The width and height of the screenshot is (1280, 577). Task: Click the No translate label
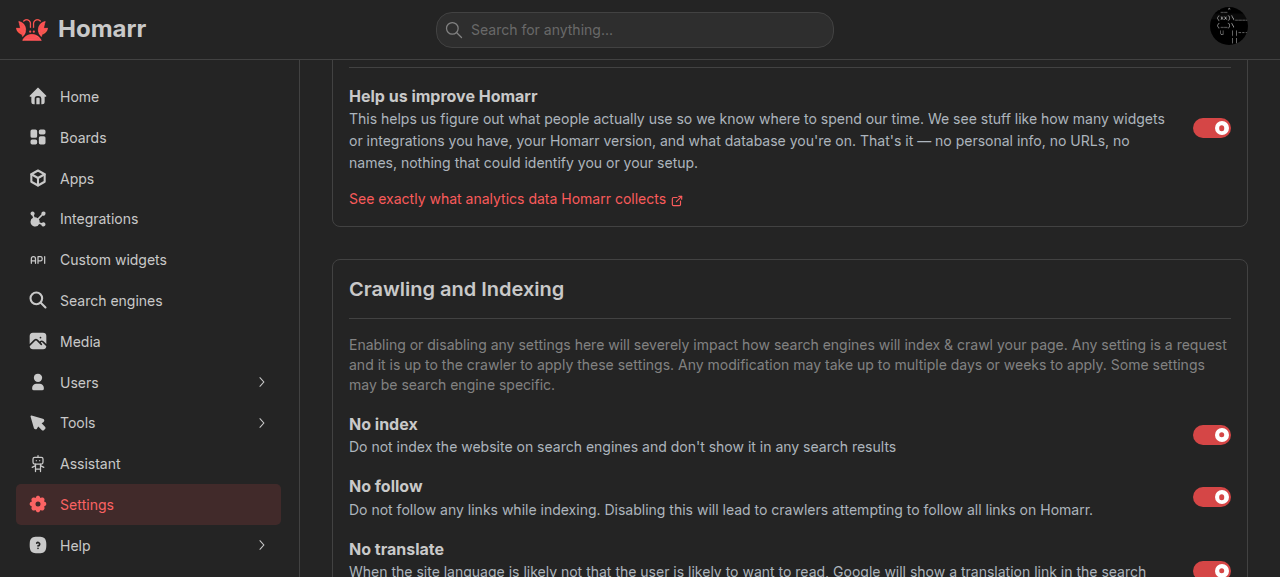(396, 549)
